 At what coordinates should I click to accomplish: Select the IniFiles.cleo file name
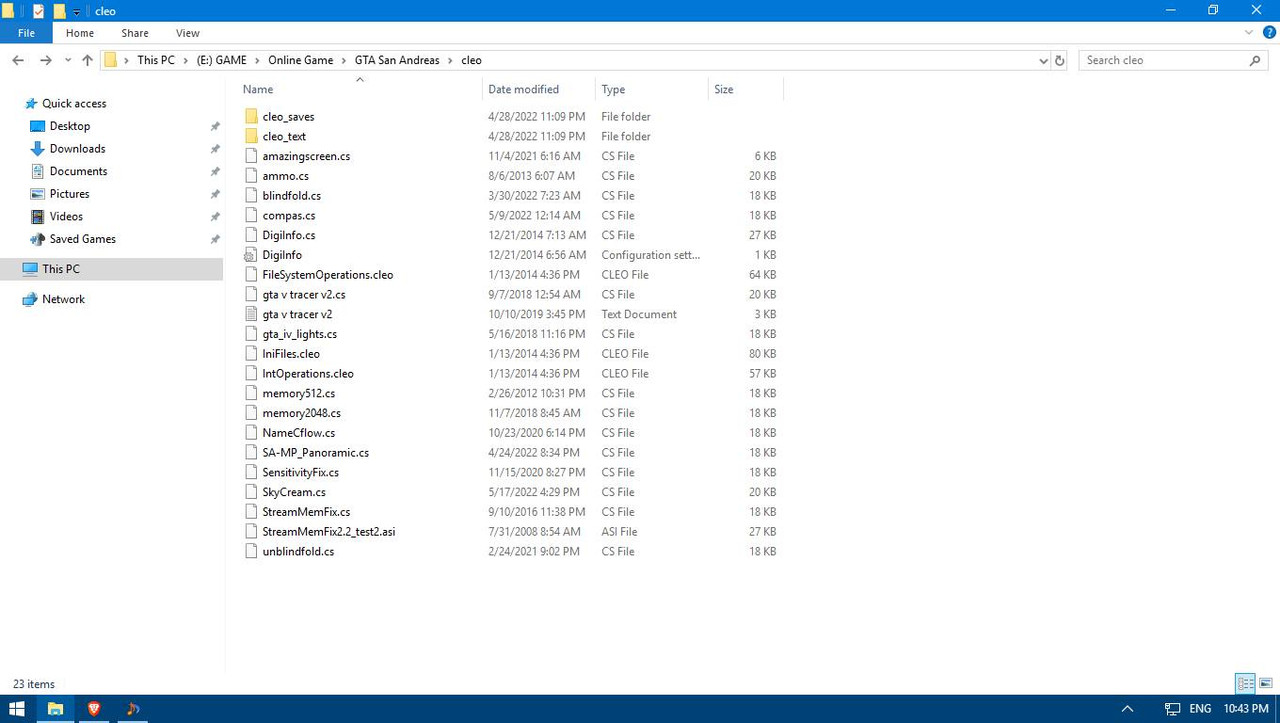coord(291,354)
